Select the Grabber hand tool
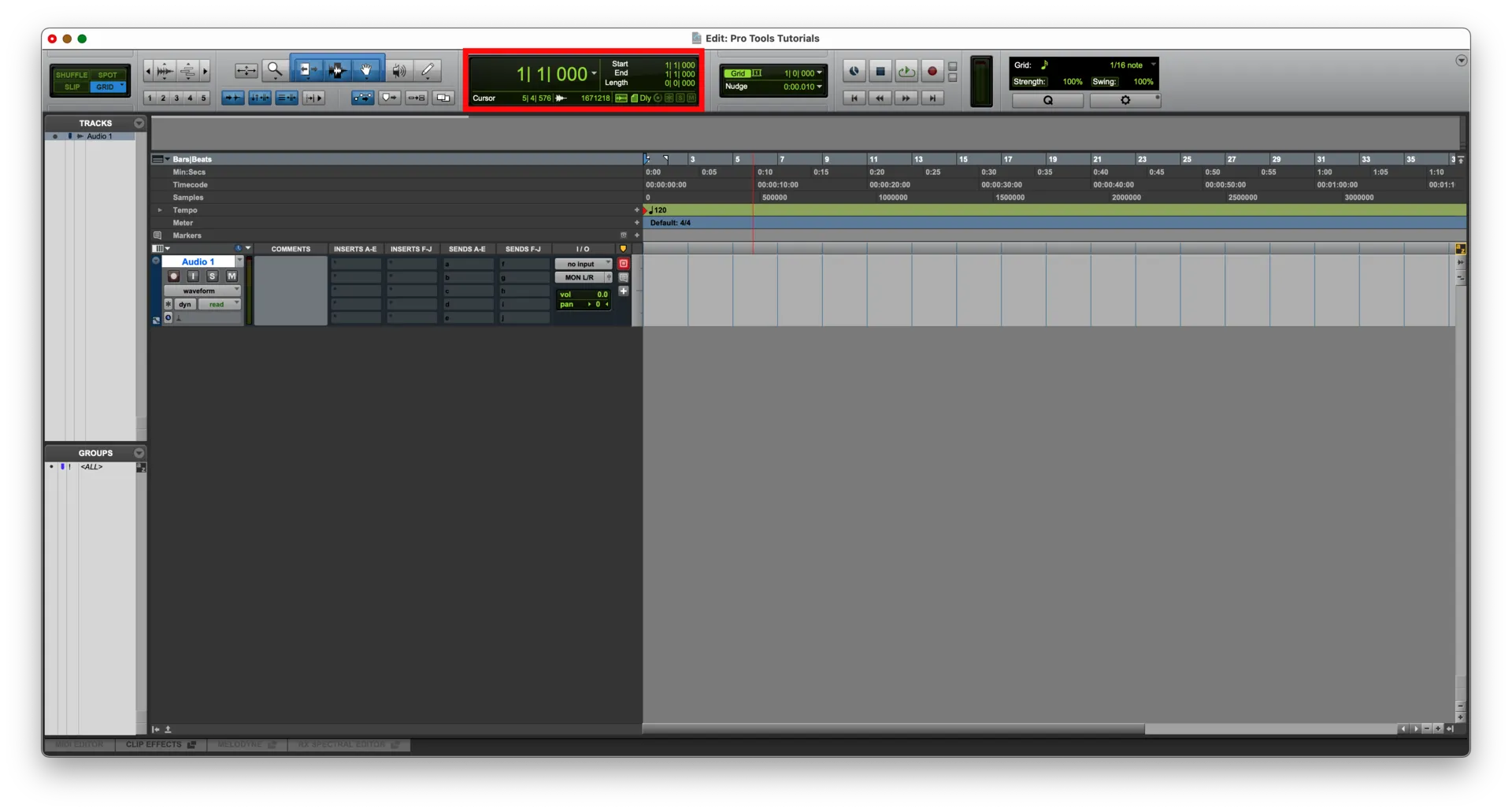 (367, 70)
